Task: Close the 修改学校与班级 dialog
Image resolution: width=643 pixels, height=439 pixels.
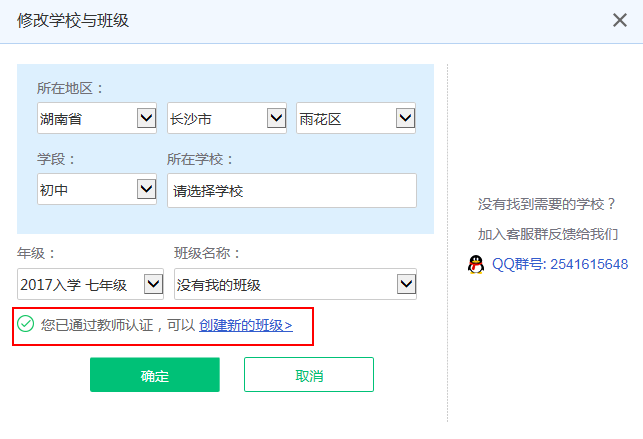Action: (x=620, y=20)
